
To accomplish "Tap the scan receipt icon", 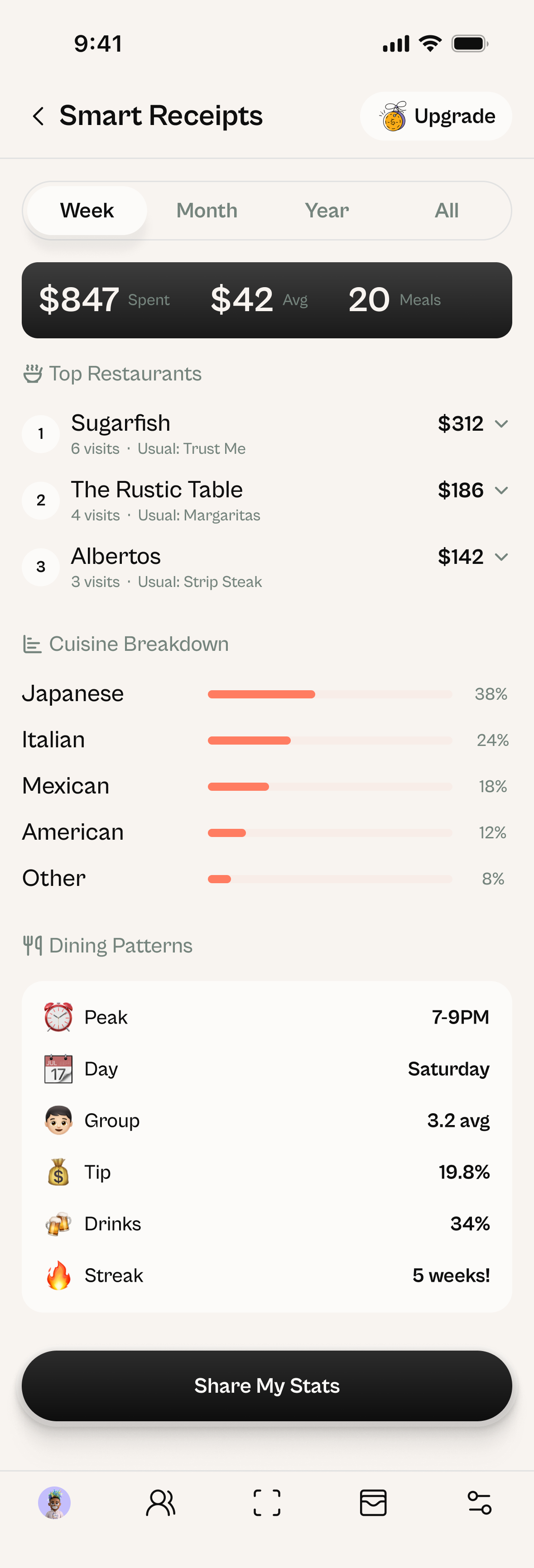I will 267,1502.
